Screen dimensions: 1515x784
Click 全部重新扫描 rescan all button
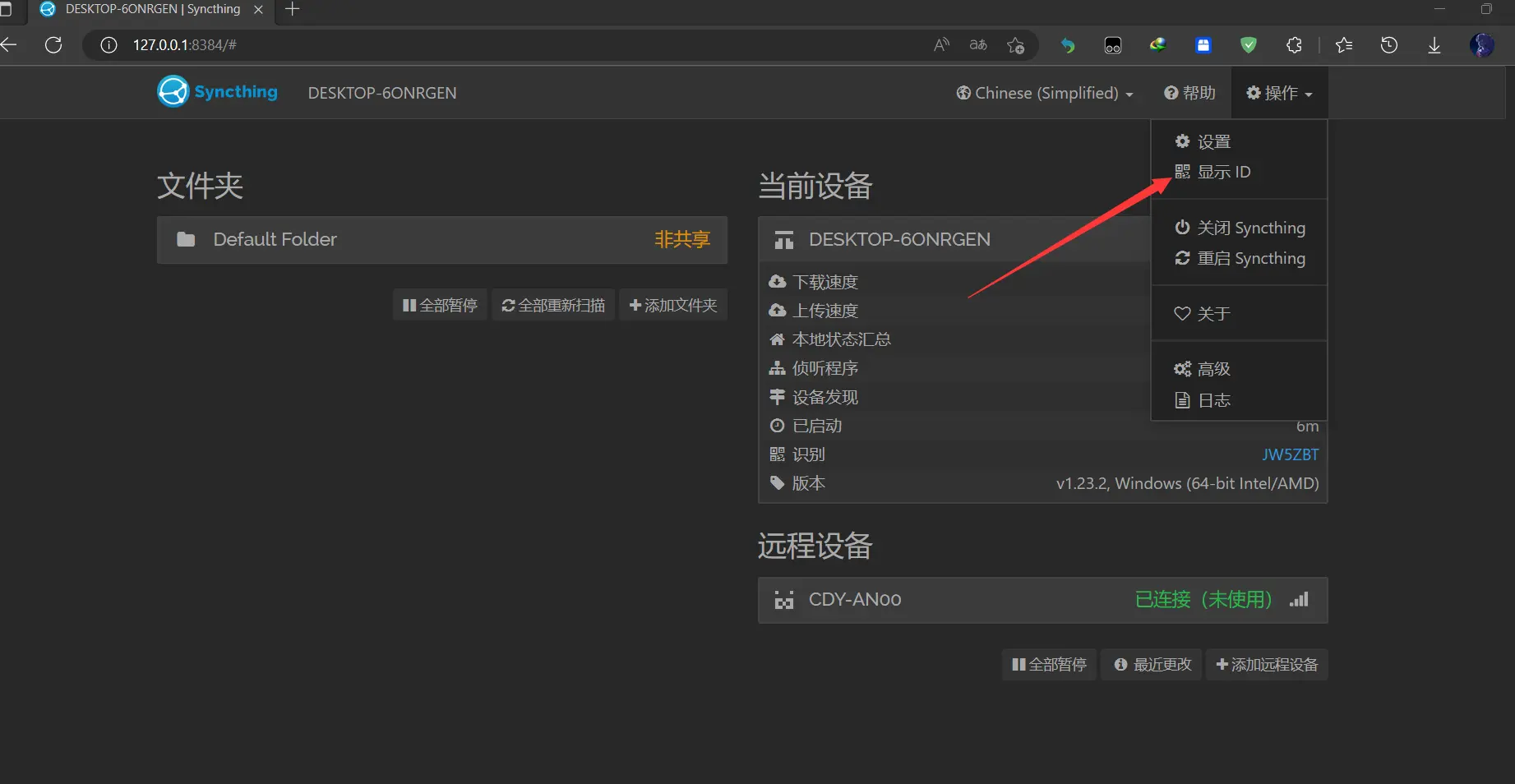pyautogui.click(x=553, y=305)
